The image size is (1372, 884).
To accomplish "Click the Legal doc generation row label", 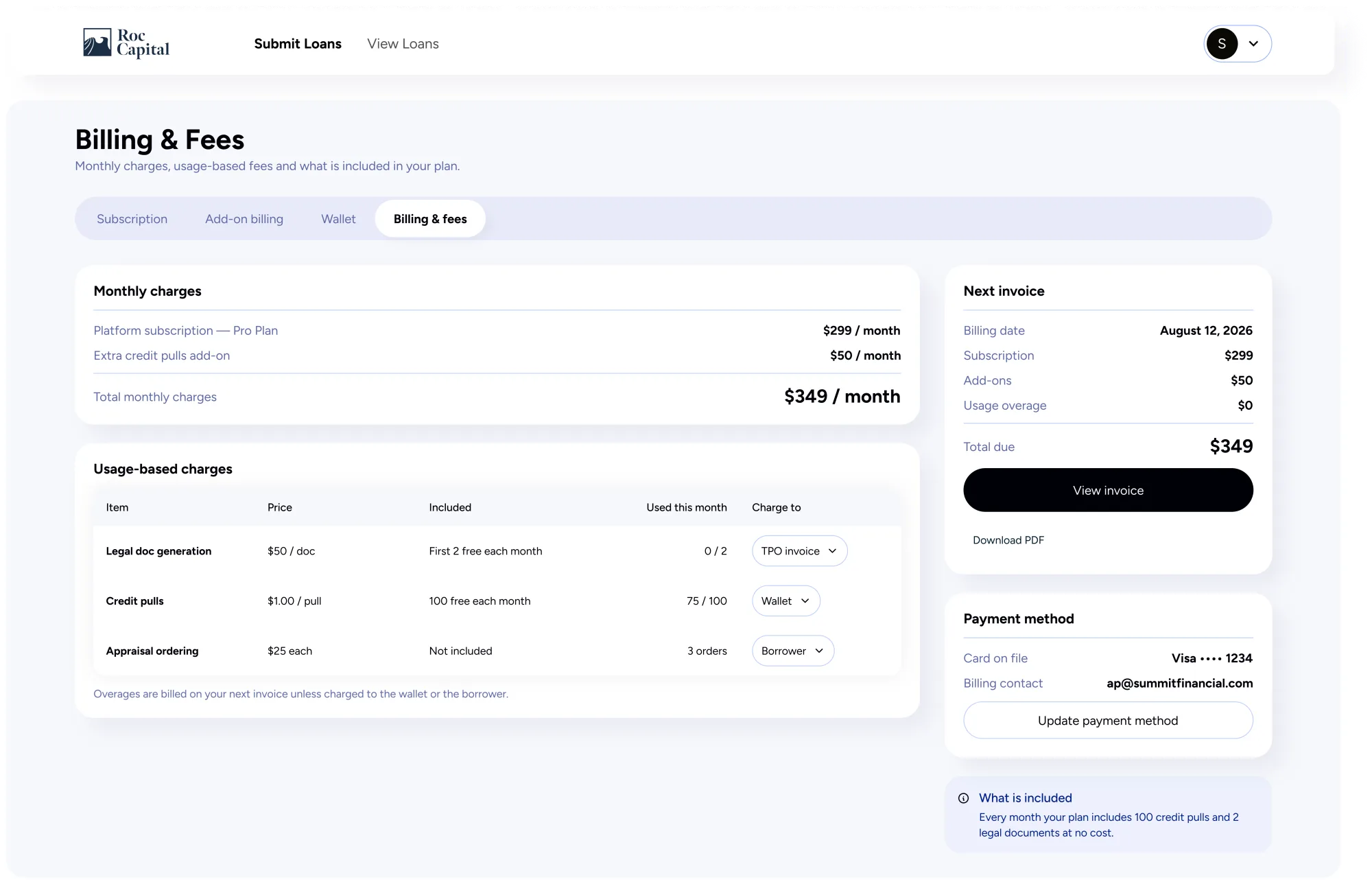I will [158, 551].
